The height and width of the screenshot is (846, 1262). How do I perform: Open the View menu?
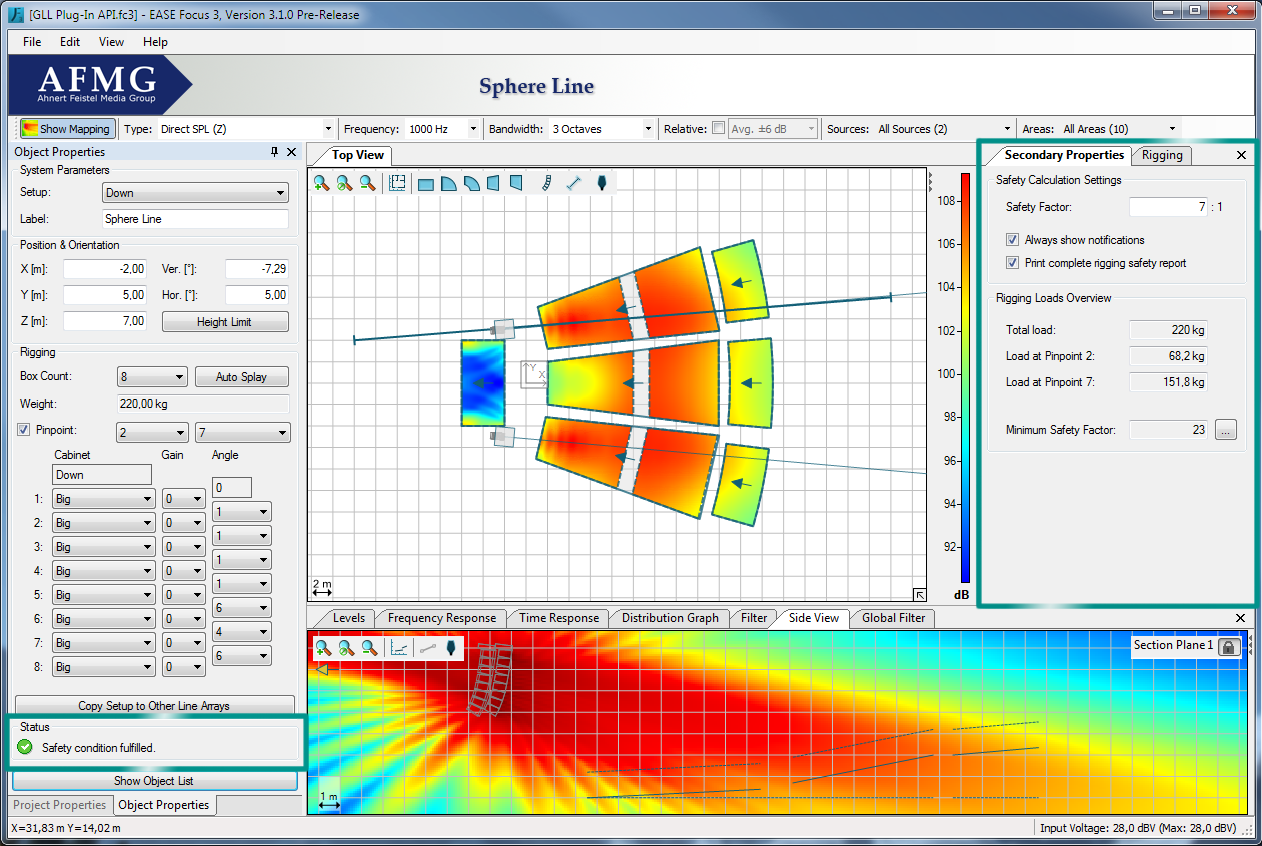111,42
